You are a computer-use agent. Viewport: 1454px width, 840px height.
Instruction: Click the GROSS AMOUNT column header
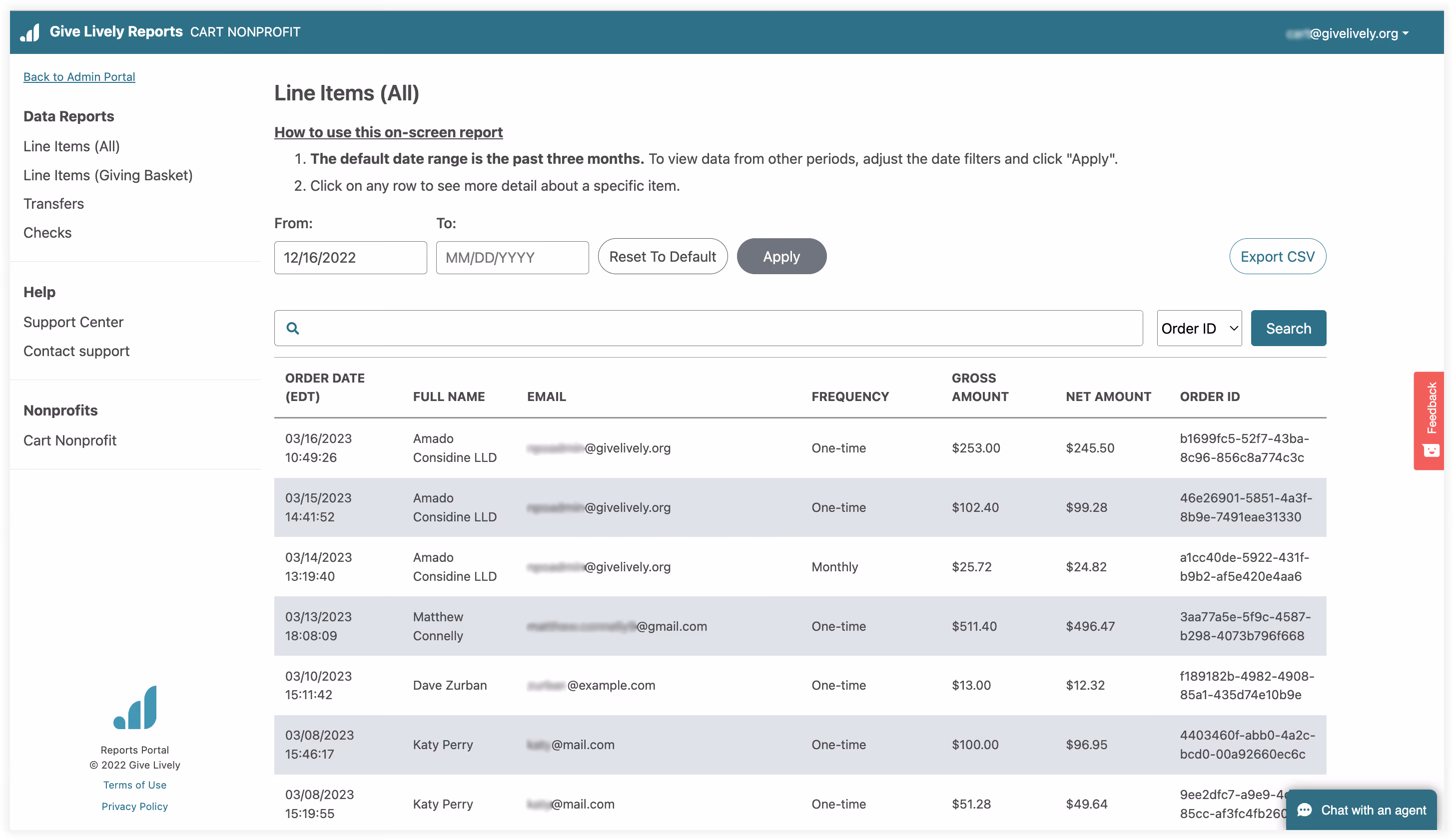(980, 388)
